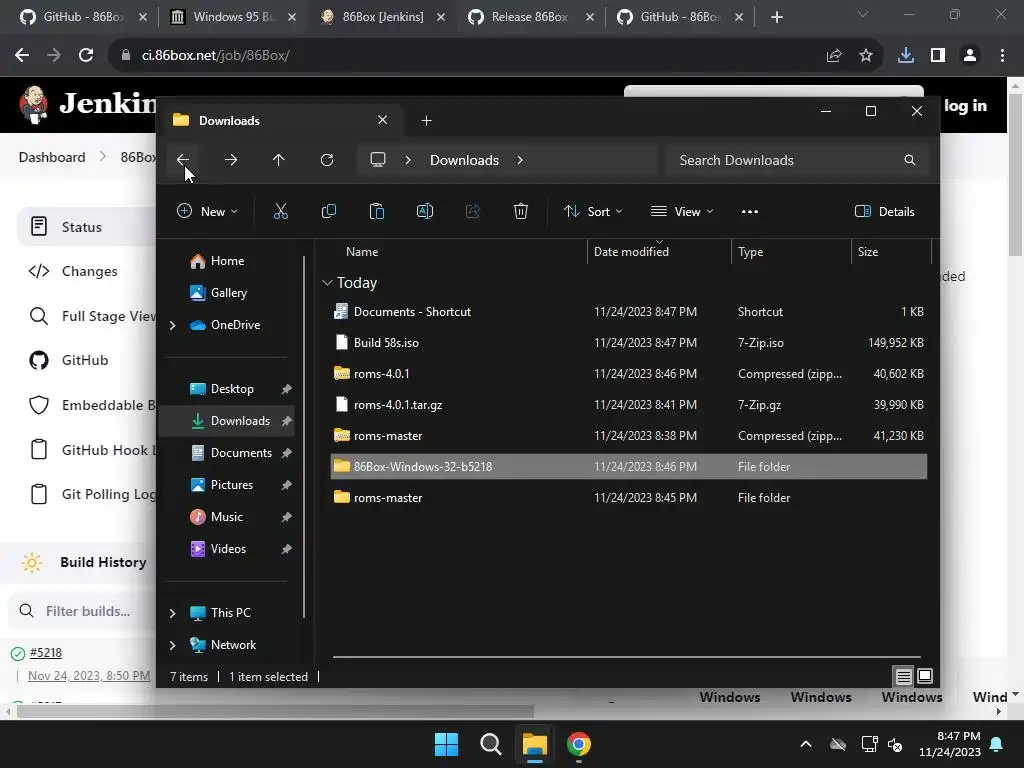Click chevron before Downloads in address bar
This screenshot has height=768, width=1024.
[x=408, y=160]
